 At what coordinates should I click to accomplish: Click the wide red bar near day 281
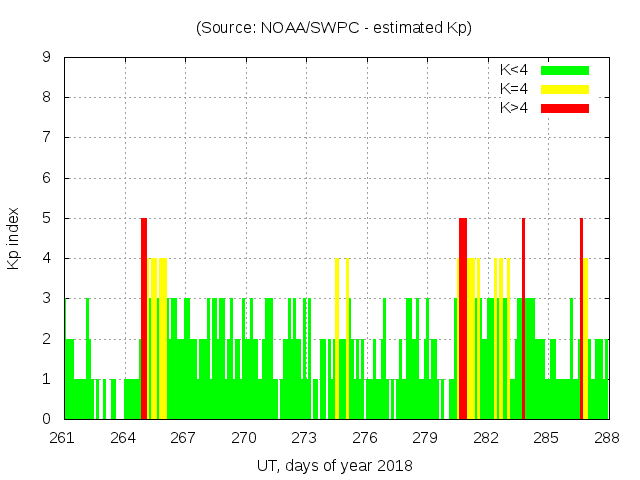[463, 318]
